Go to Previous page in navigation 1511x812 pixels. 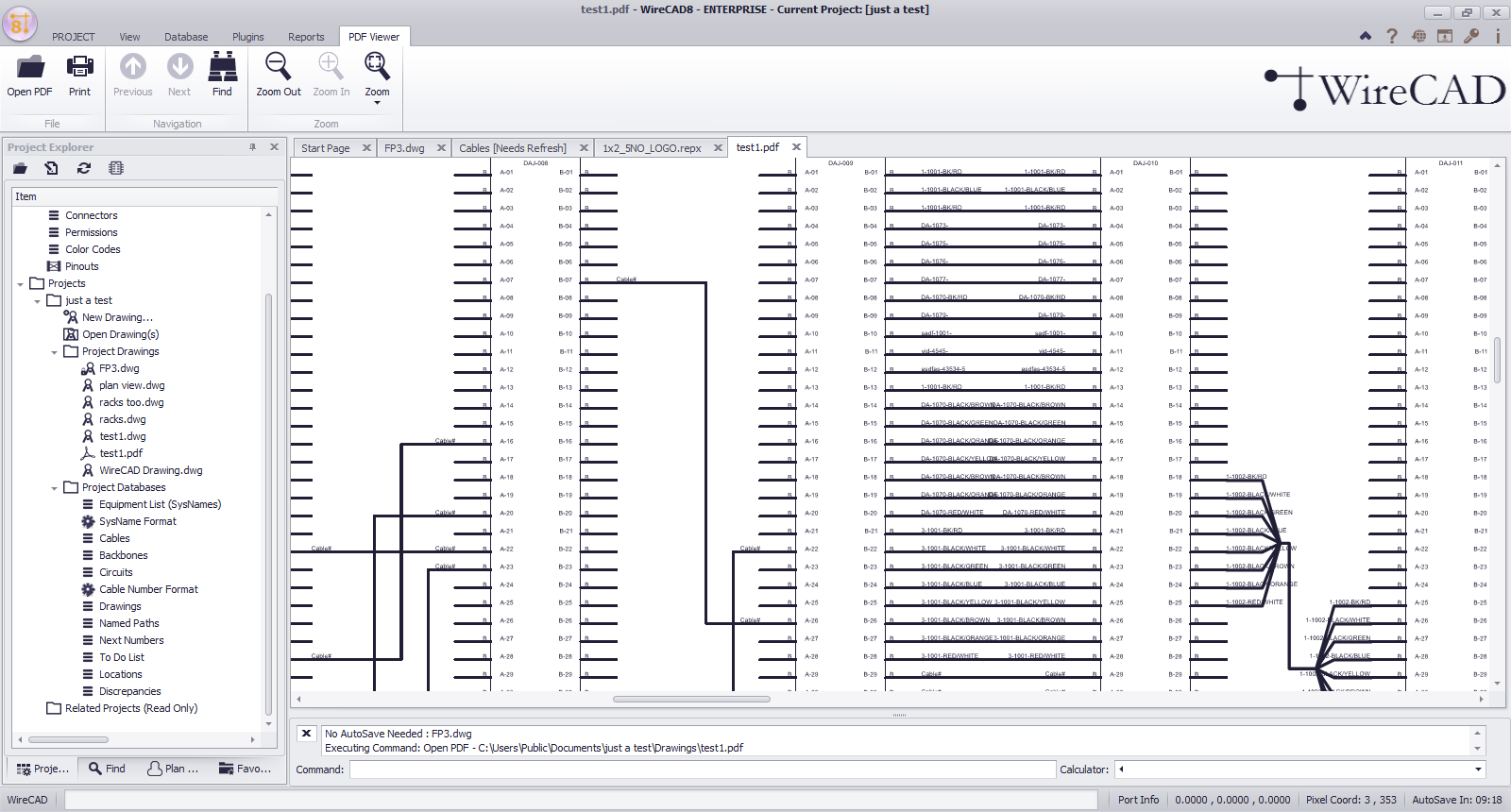[x=132, y=76]
